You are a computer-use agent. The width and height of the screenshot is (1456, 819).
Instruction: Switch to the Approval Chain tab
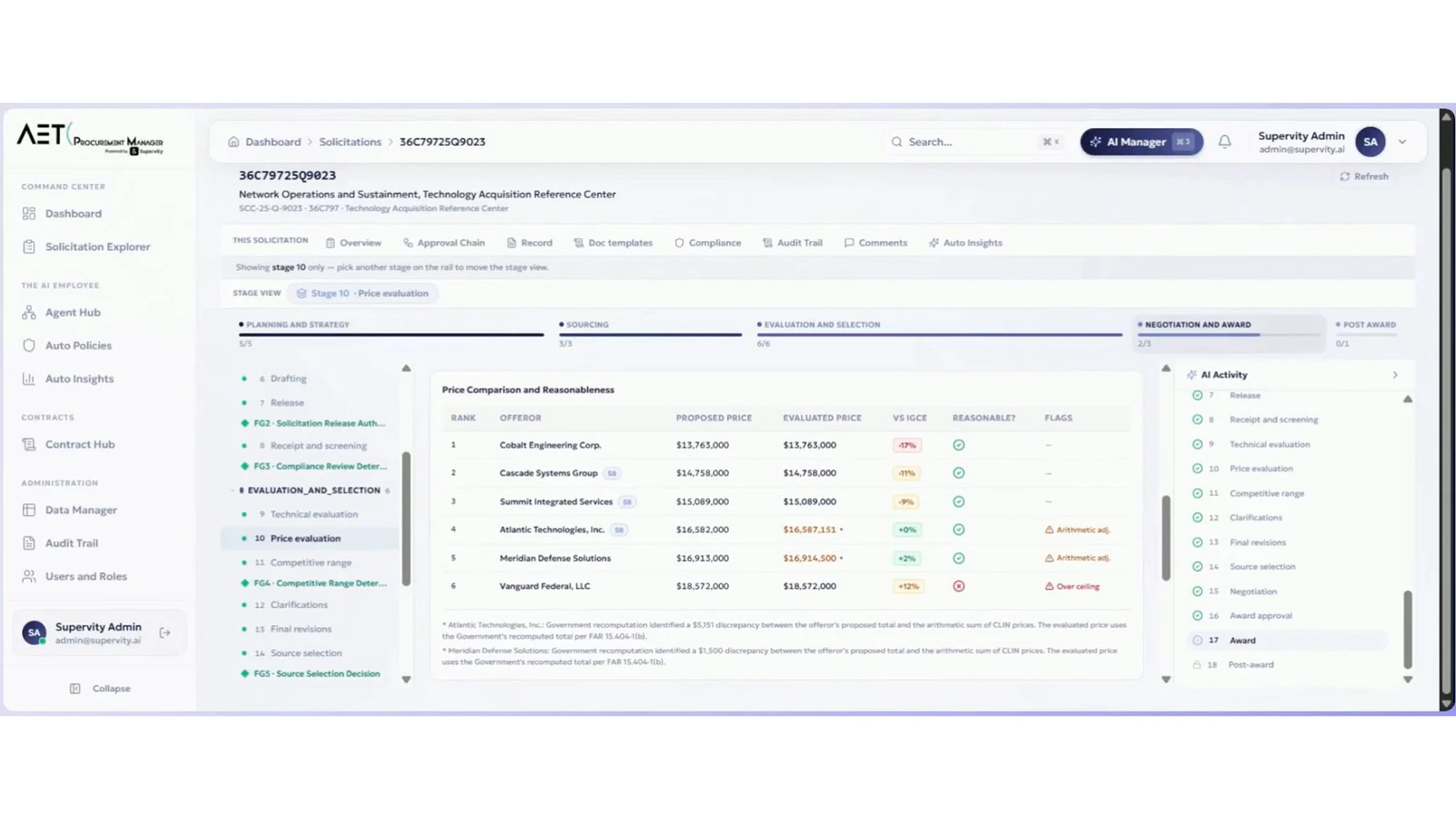click(x=444, y=243)
